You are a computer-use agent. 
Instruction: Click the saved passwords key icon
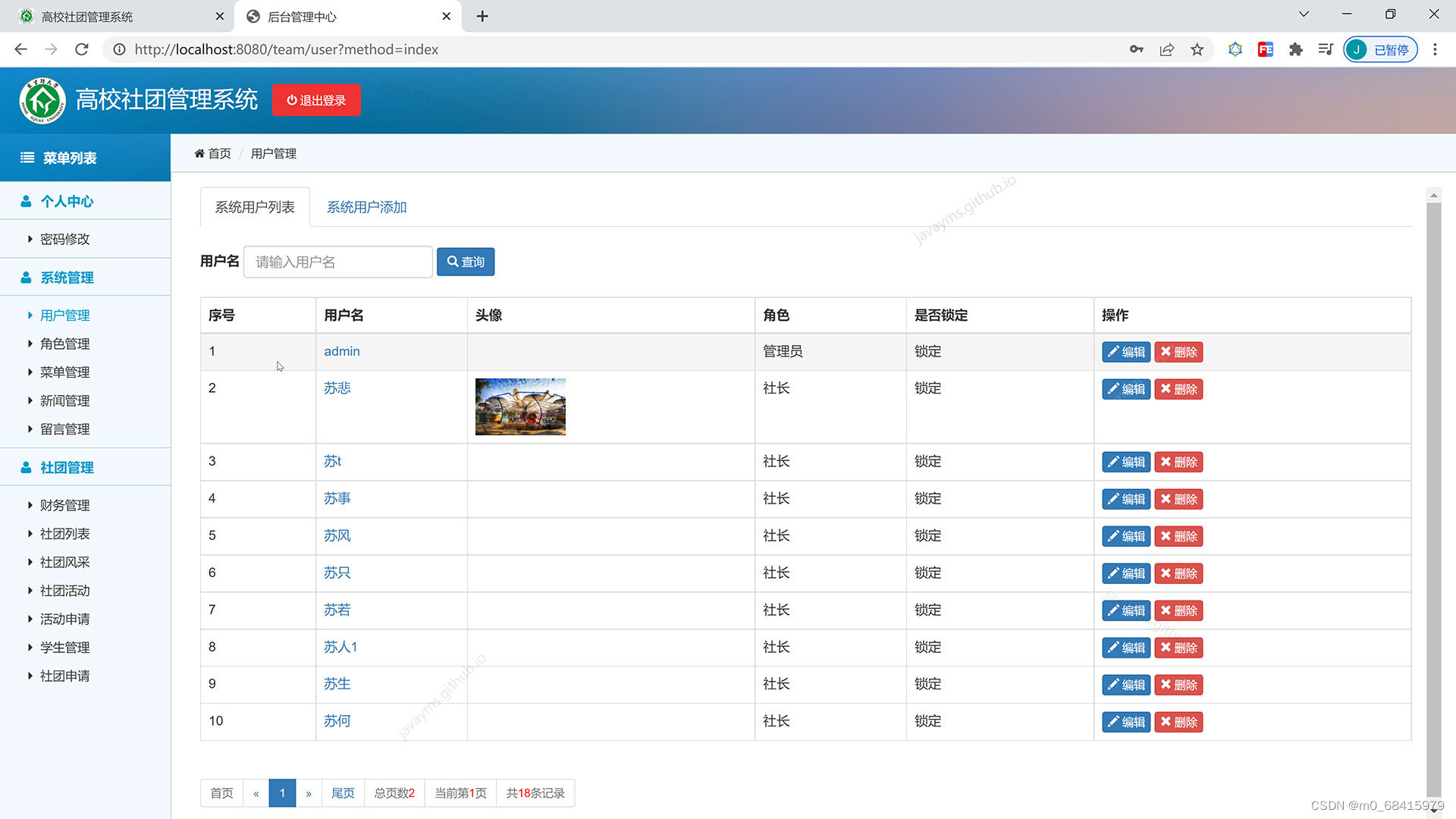point(1136,49)
